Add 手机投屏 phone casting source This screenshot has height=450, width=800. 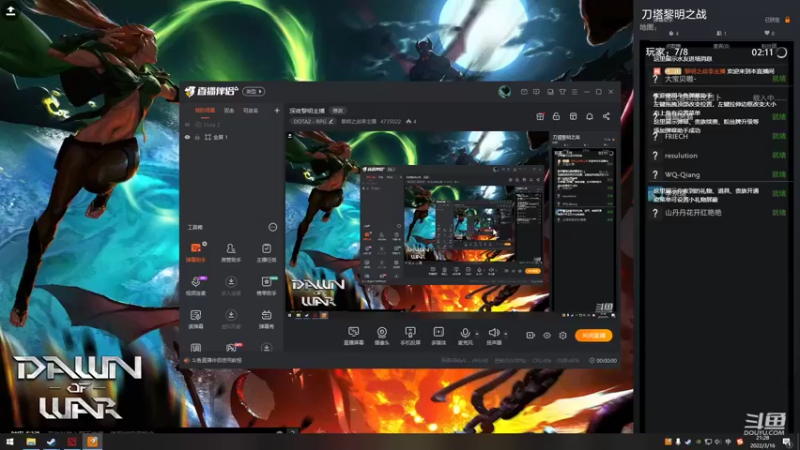[x=410, y=336]
